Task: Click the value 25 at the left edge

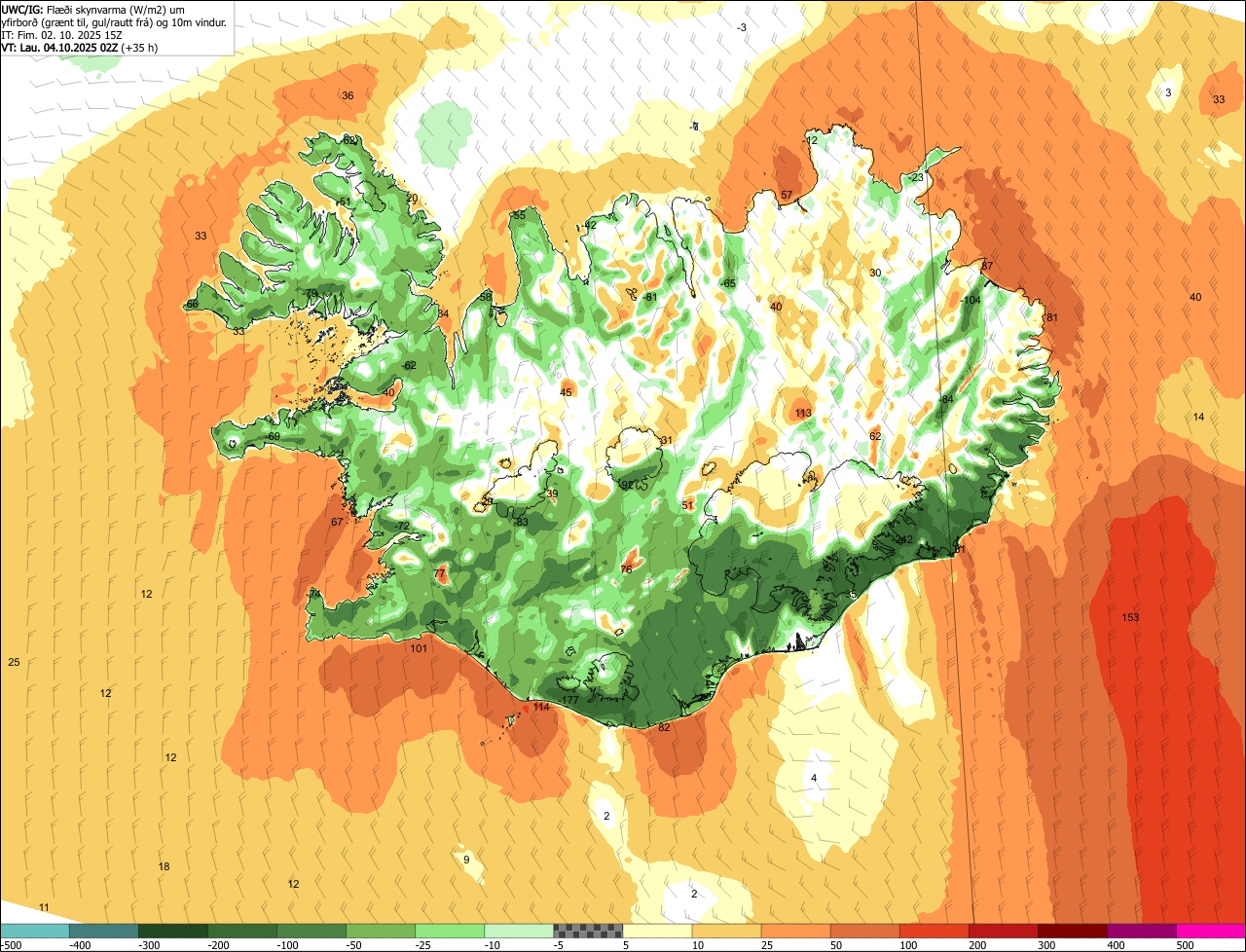Action: click(x=14, y=663)
